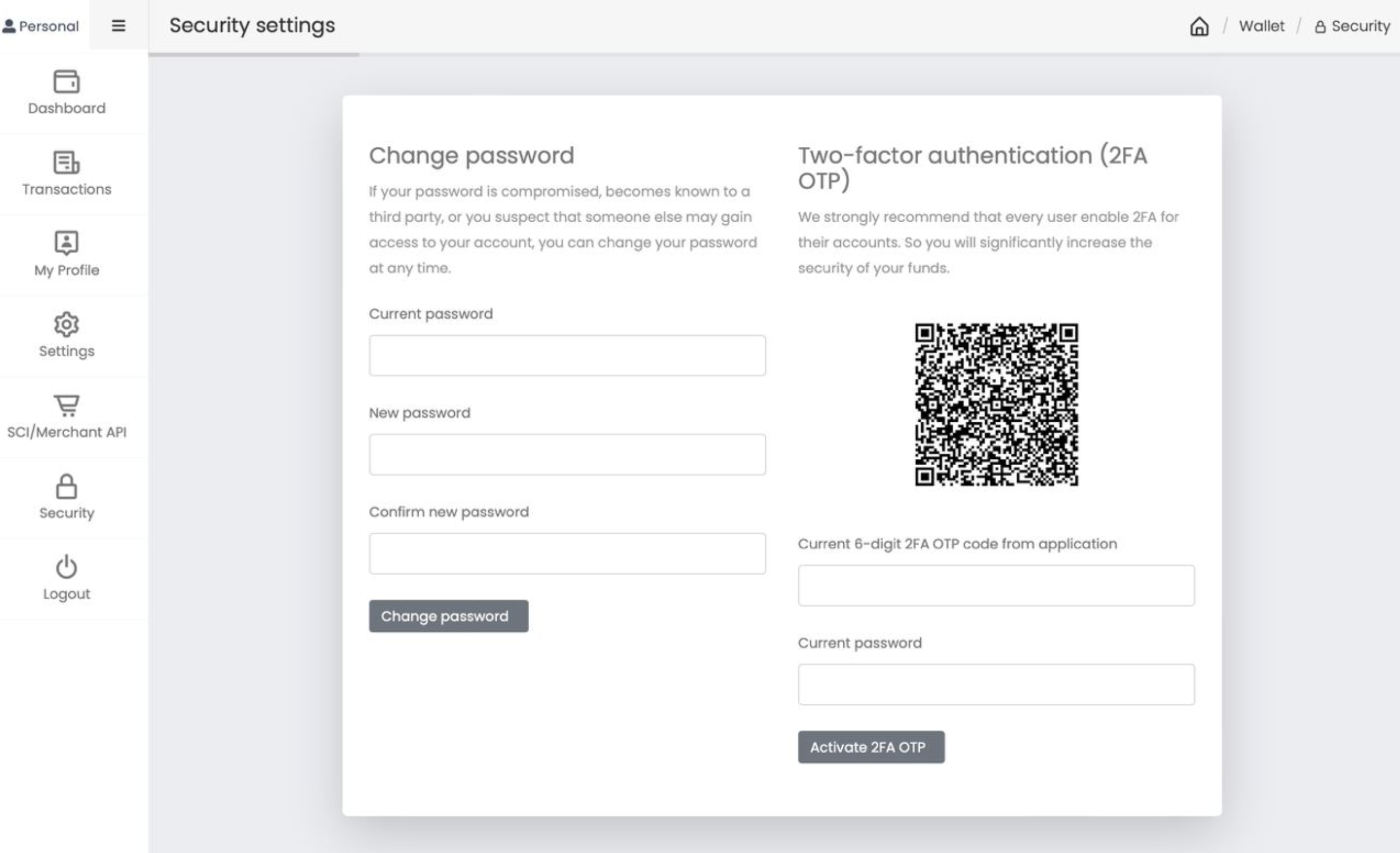The width and height of the screenshot is (1400, 853).
Task: Open the Transactions sidebar icon
Action: click(66, 162)
